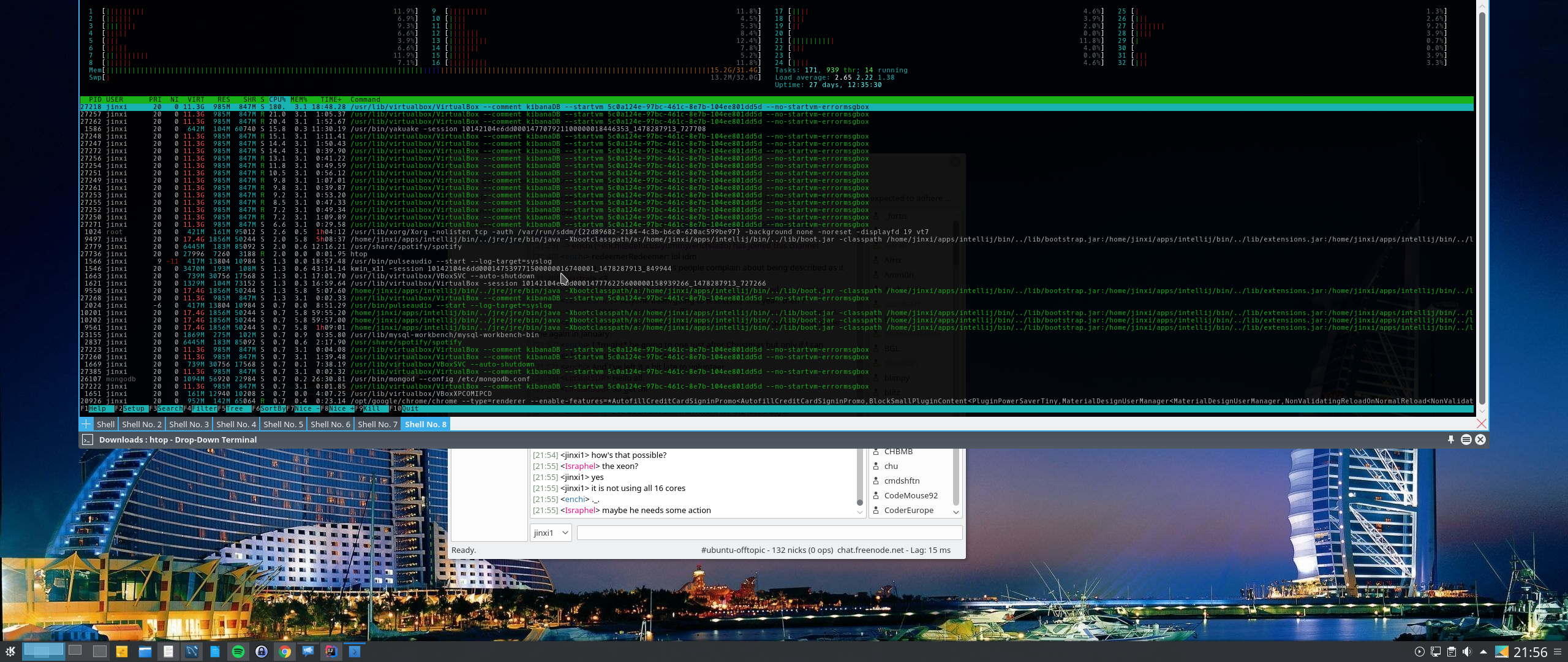Select the yakuake process row PID 1586
1568x662 pixels.
(777, 129)
